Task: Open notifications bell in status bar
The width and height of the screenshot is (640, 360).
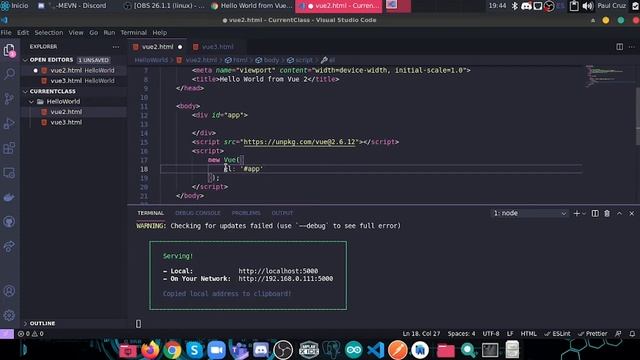Action: [x=632, y=334]
